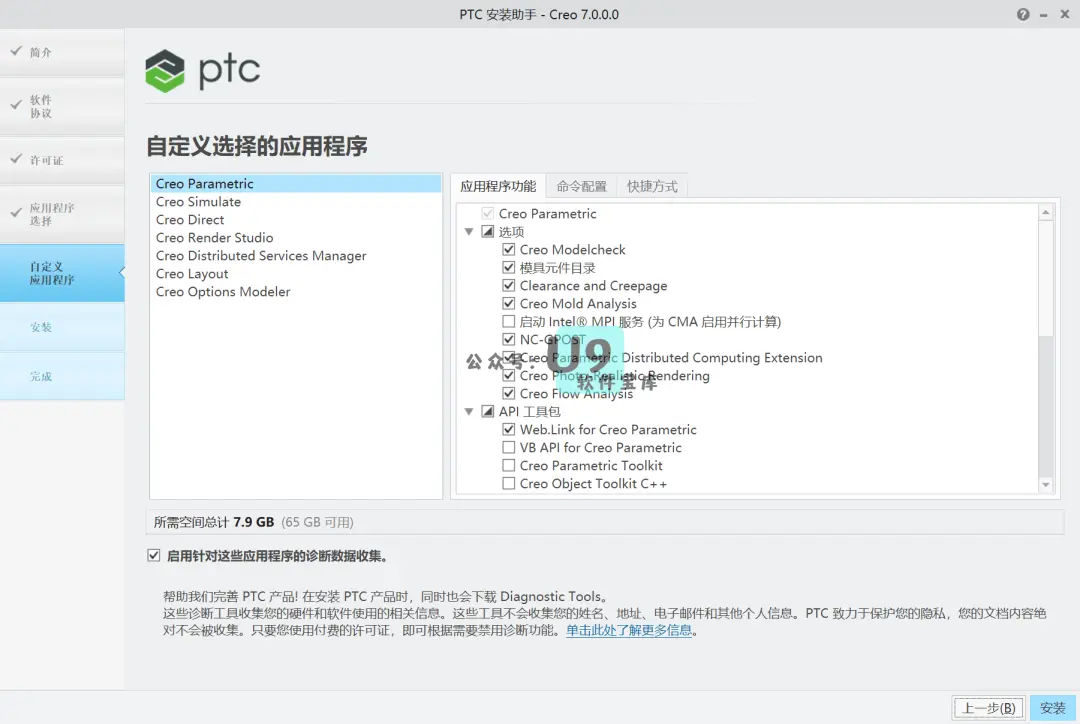Select Creo Direct application

(296, 219)
